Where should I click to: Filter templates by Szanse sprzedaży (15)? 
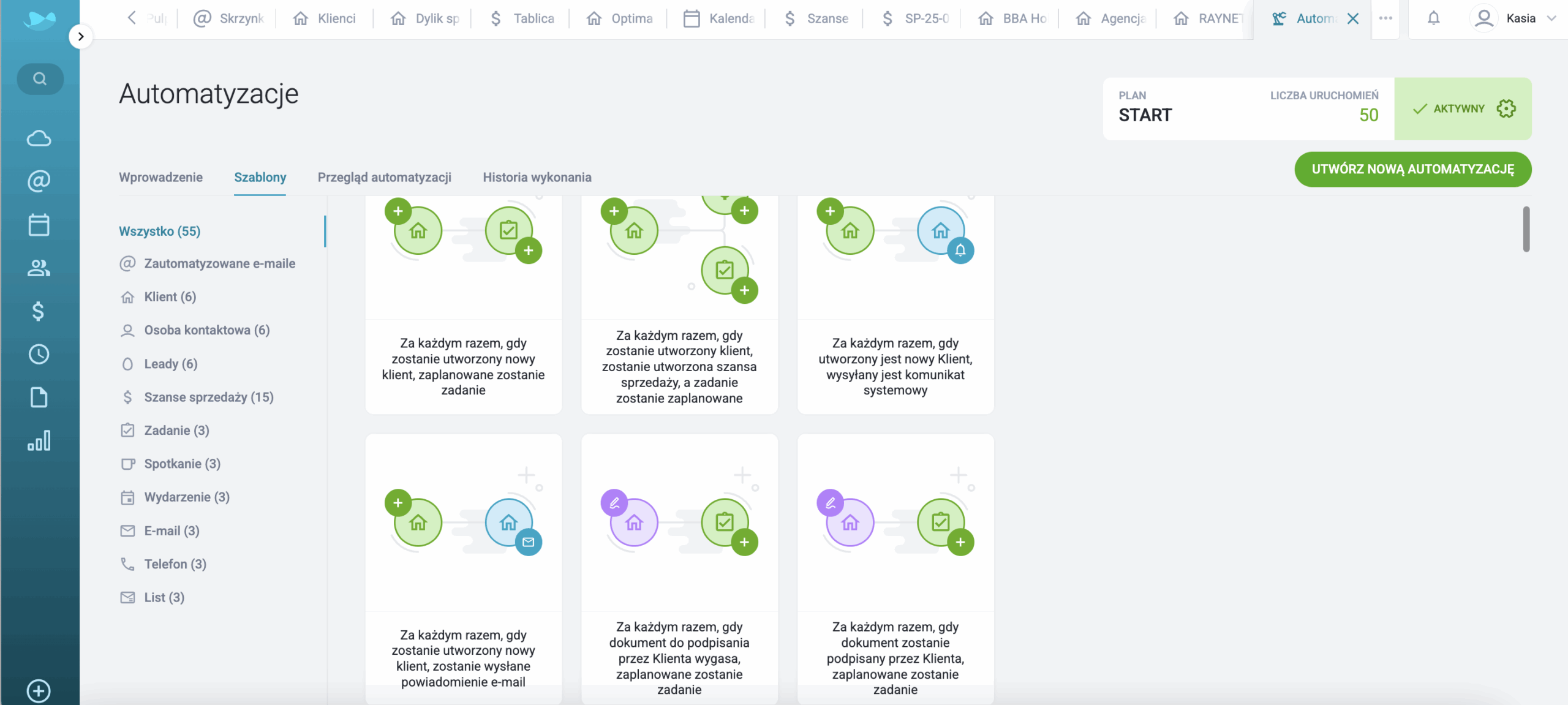(x=208, y=398)
